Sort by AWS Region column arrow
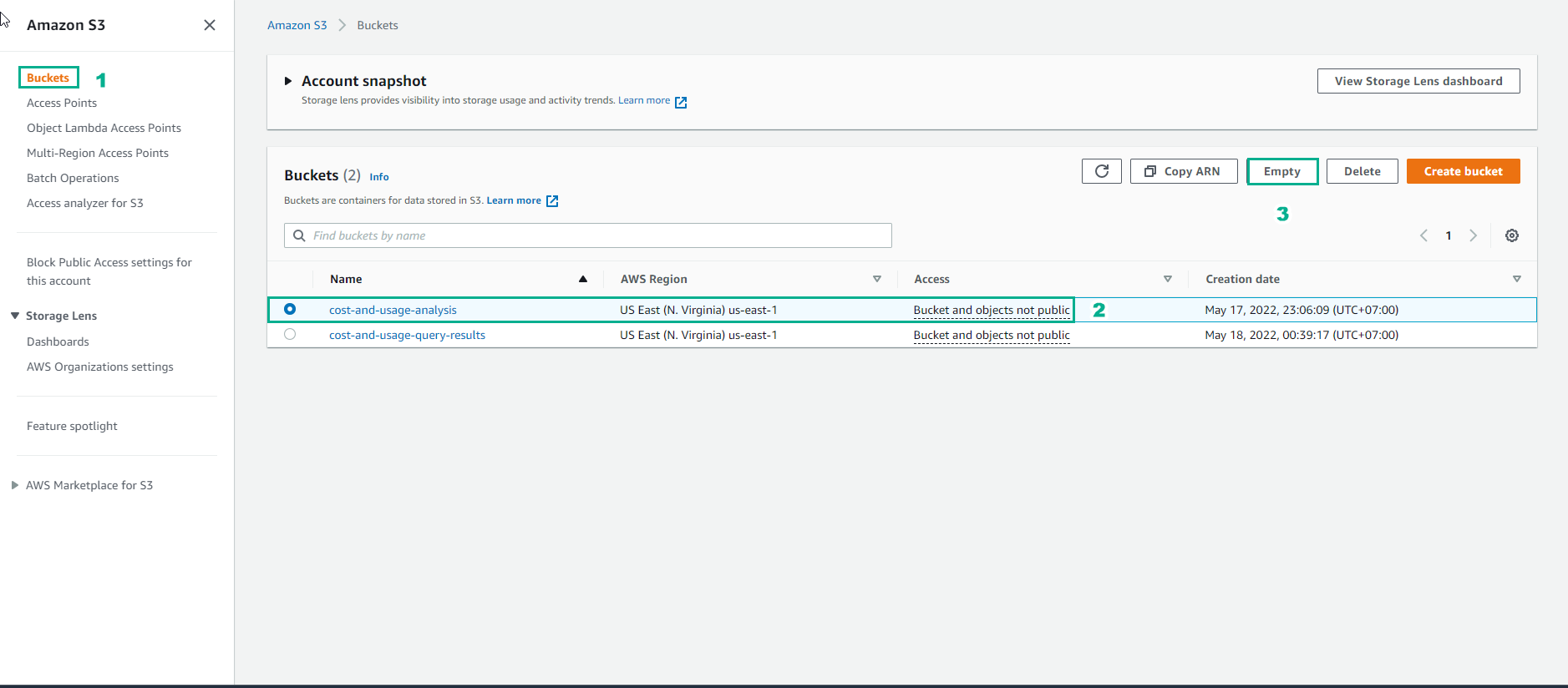The height and width of the screenshot is (688, 1568). click(877, 279)
